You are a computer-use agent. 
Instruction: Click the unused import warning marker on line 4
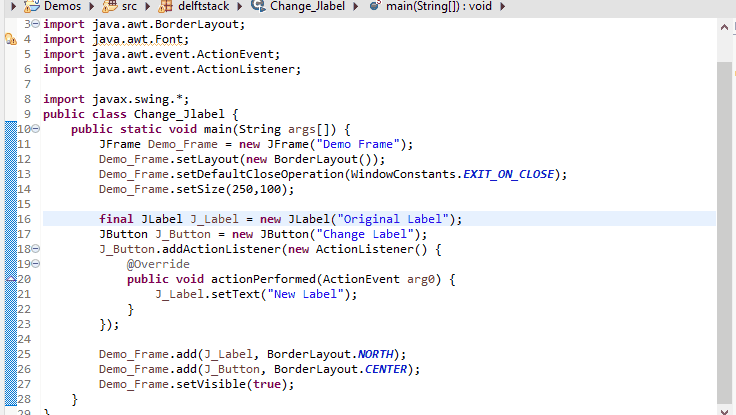[x=10, y=39]
